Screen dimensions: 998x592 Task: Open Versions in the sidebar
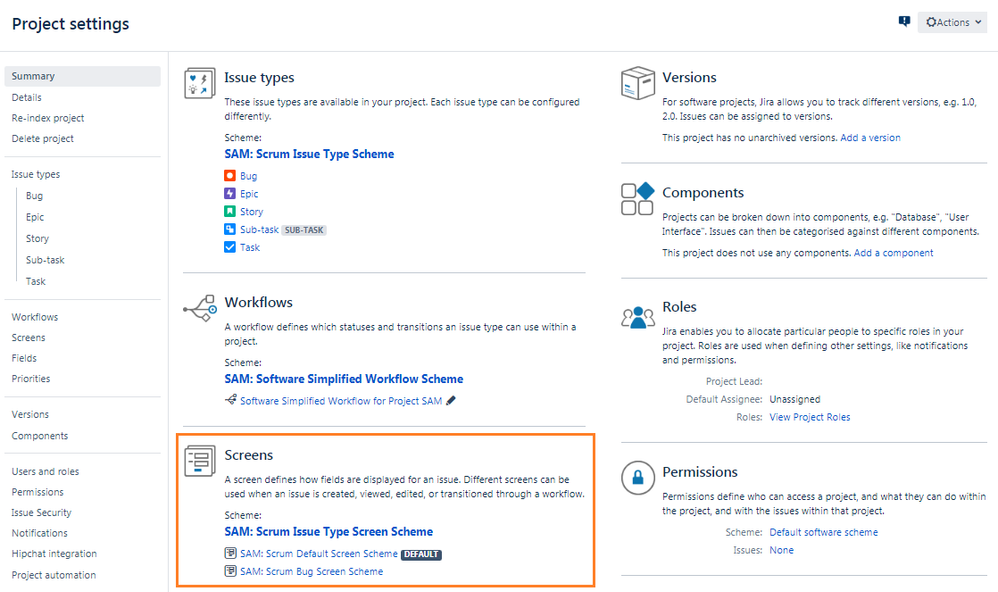pyautogui.click(x=30, y=414)
